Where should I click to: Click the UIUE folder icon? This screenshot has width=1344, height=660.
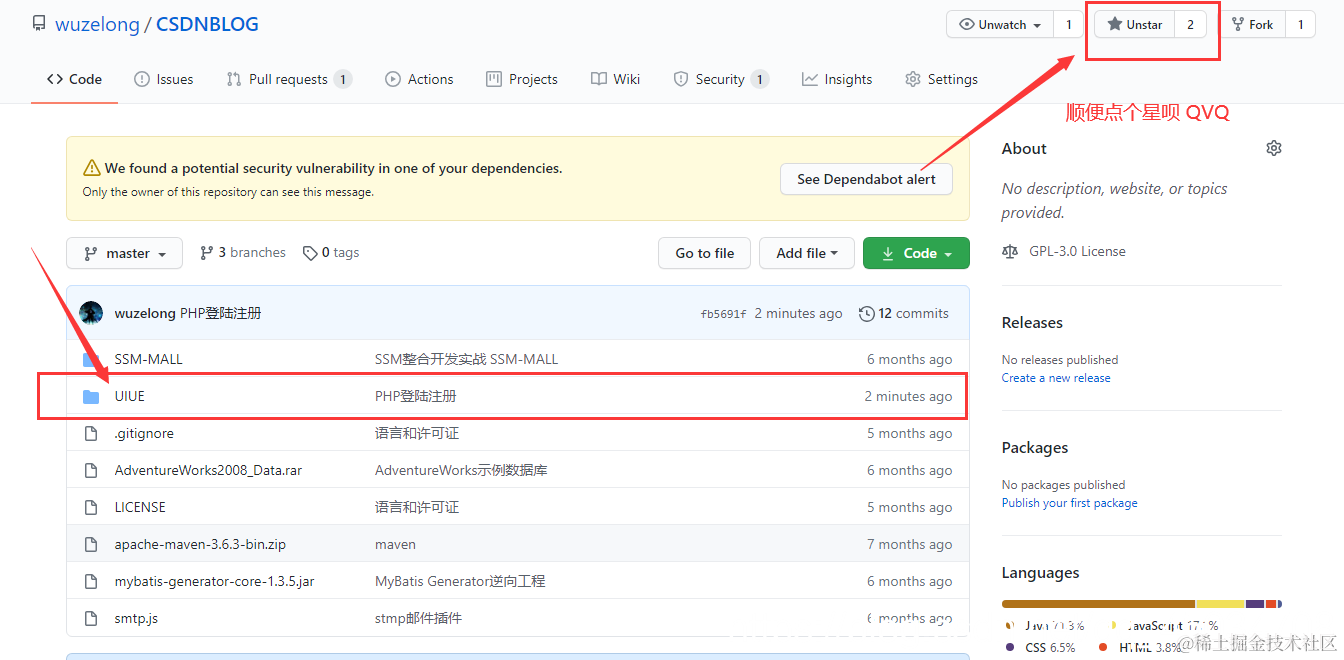tap(91, 396)
